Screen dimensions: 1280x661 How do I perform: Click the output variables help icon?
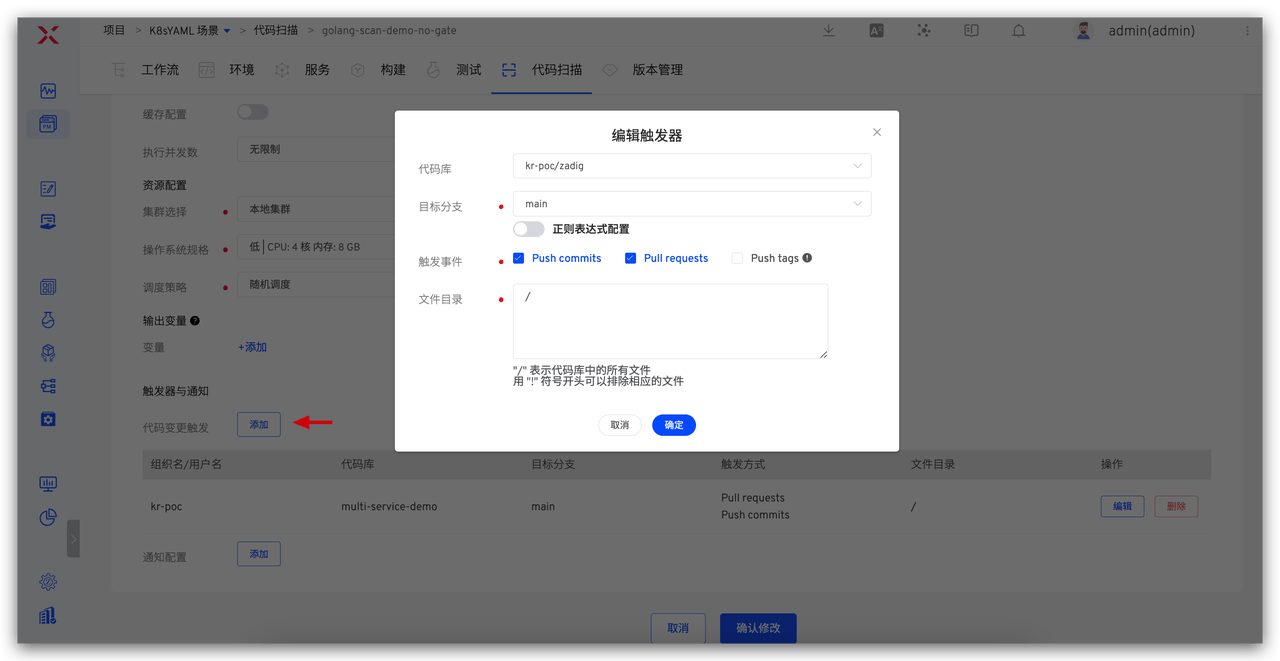(195, 321)
